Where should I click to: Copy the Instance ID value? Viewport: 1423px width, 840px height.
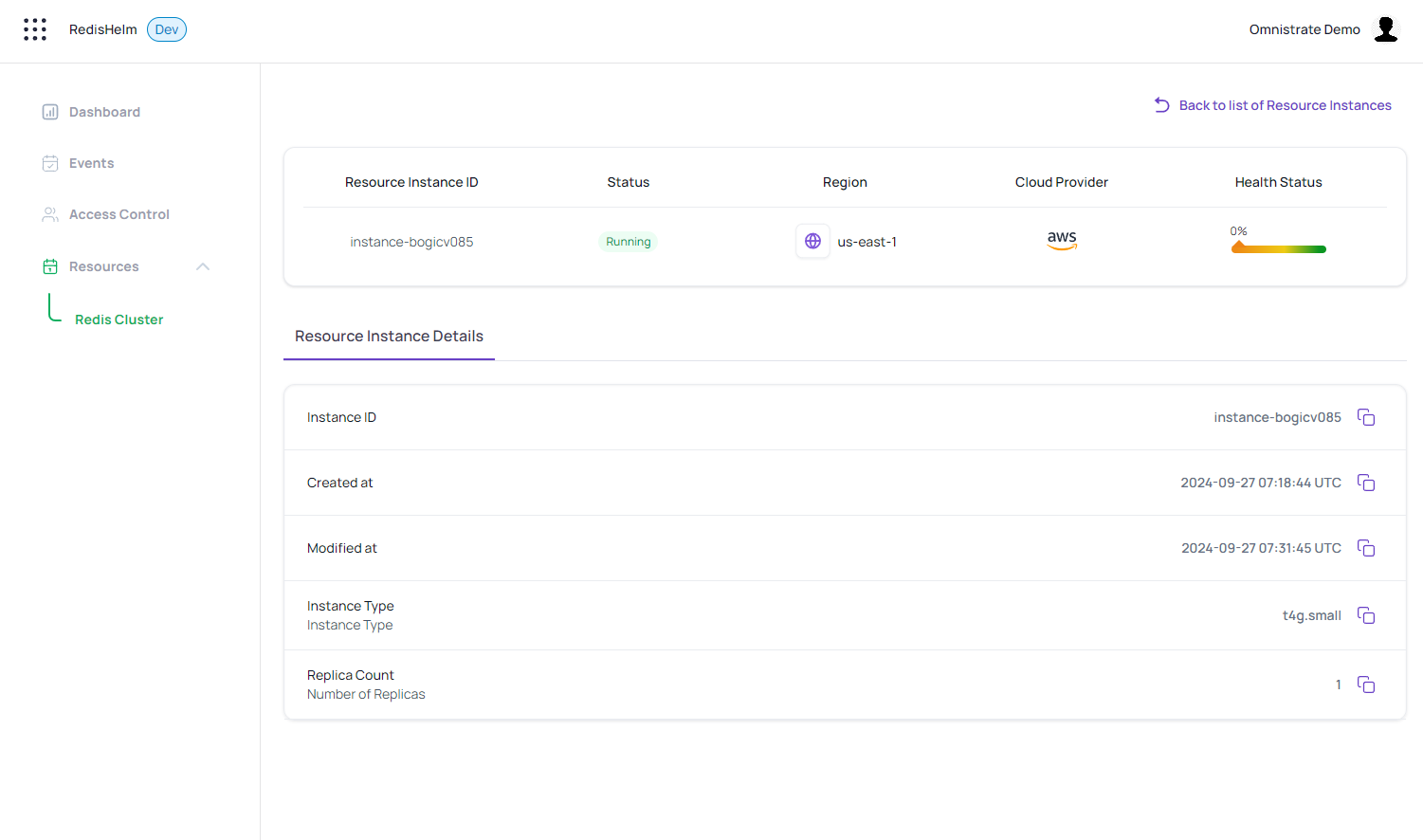point(1365,417)
